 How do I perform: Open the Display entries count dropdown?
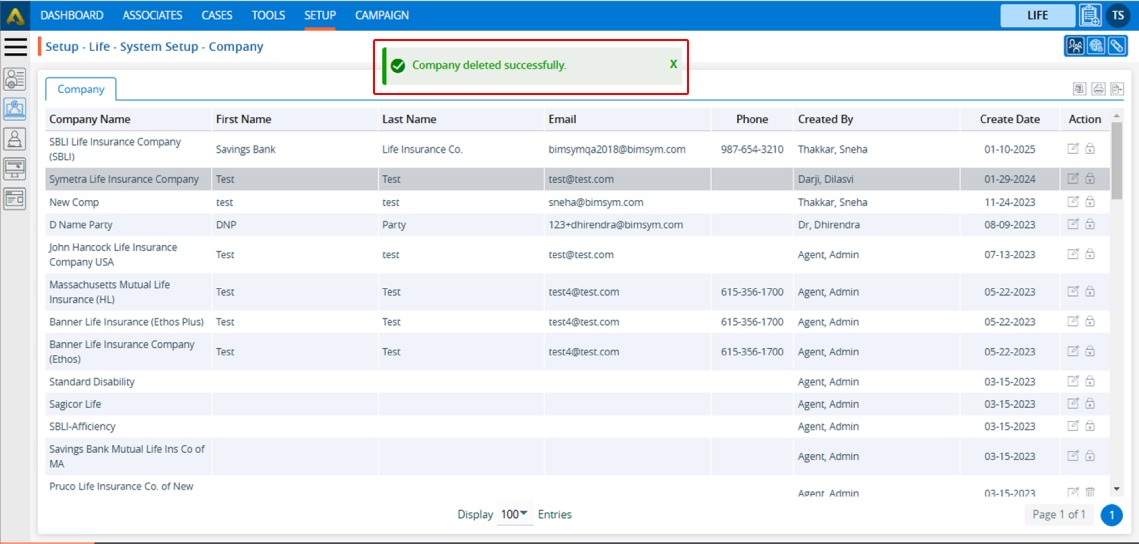pyautogui.click(x=515, y=514)
